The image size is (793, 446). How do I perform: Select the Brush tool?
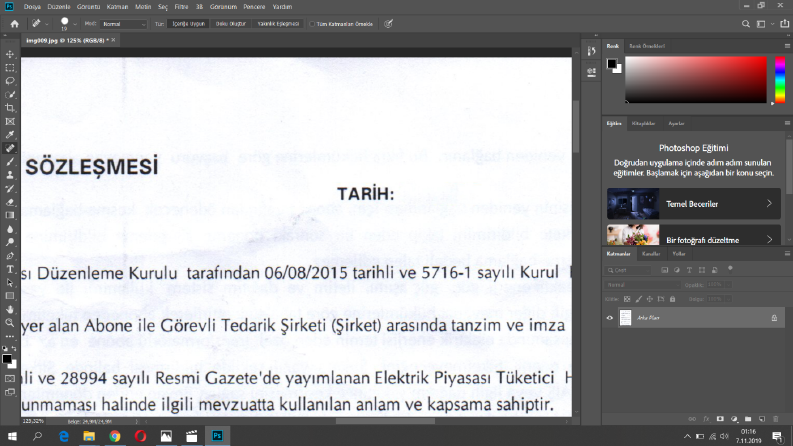[10, 162]
